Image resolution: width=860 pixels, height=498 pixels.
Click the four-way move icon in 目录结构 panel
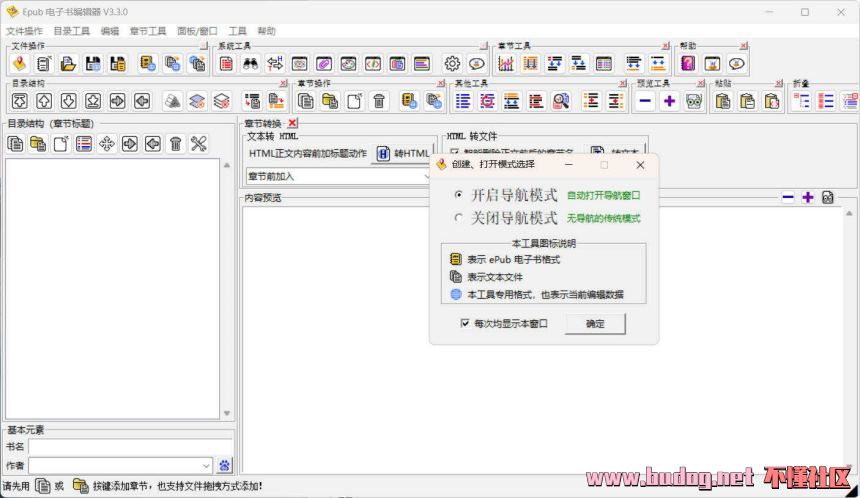click(106, 144)
